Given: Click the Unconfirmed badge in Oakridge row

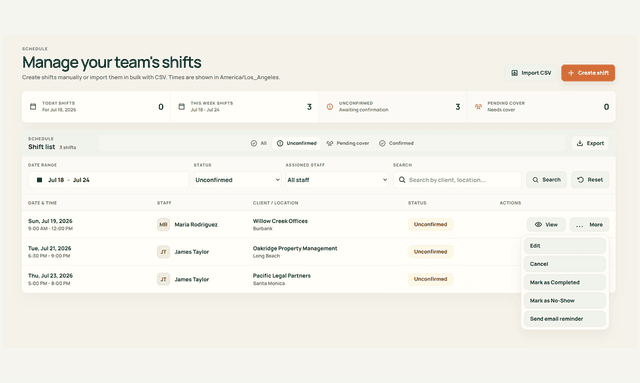Looking at the screenshot, I should pyautogui.click(x=431, y=252).
